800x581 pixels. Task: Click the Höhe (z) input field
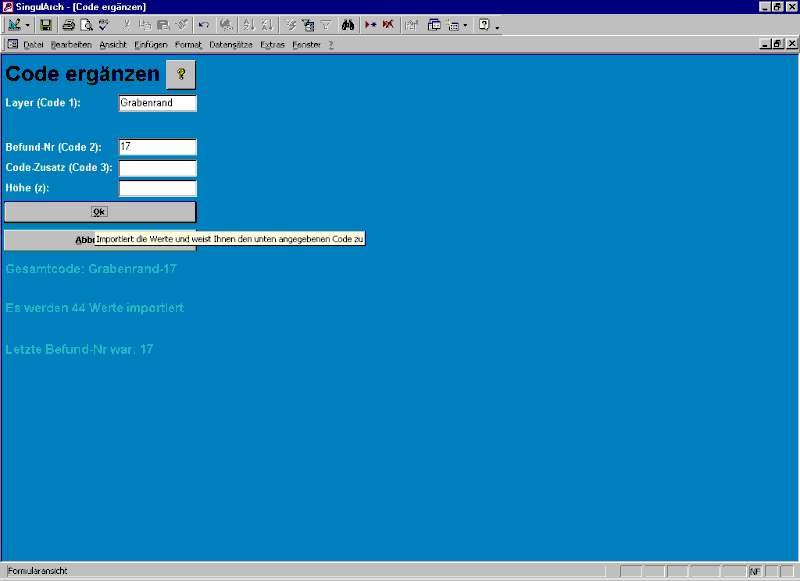tap(157, 188)
